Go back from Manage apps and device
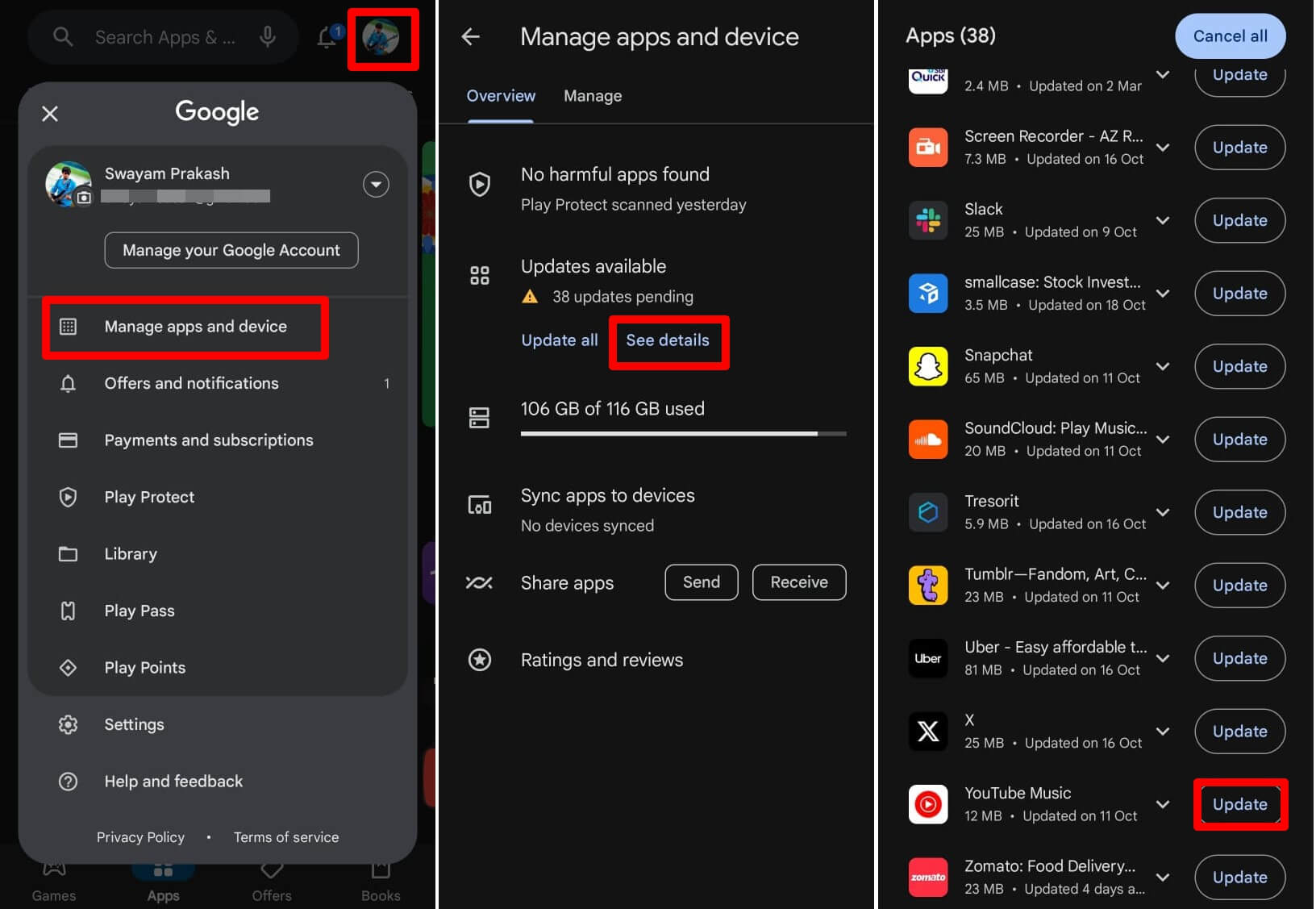The width and height of the screenshot is (1316, 909). (471, 37)
